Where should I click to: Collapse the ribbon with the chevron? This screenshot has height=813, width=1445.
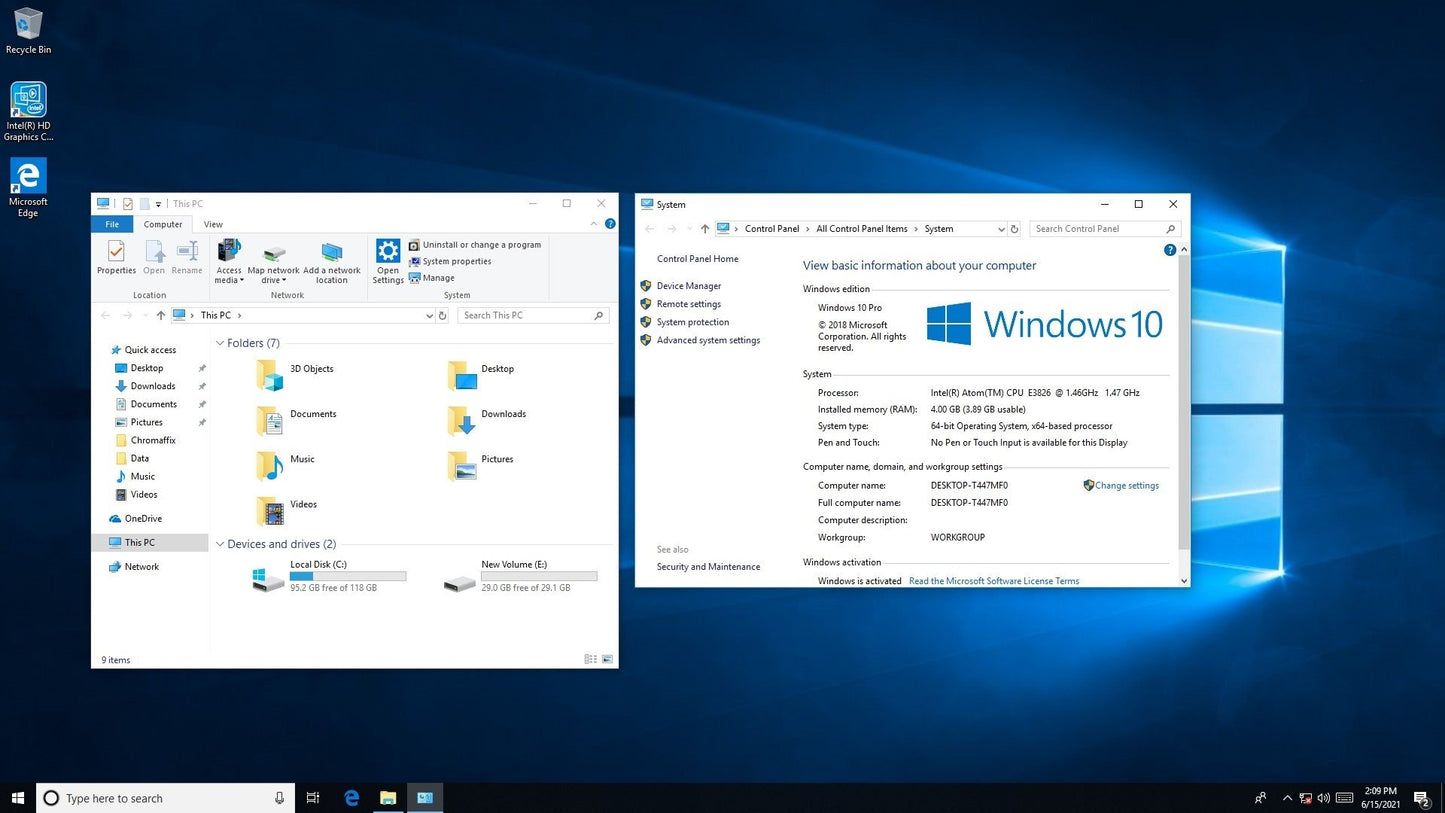click(595, 224)
